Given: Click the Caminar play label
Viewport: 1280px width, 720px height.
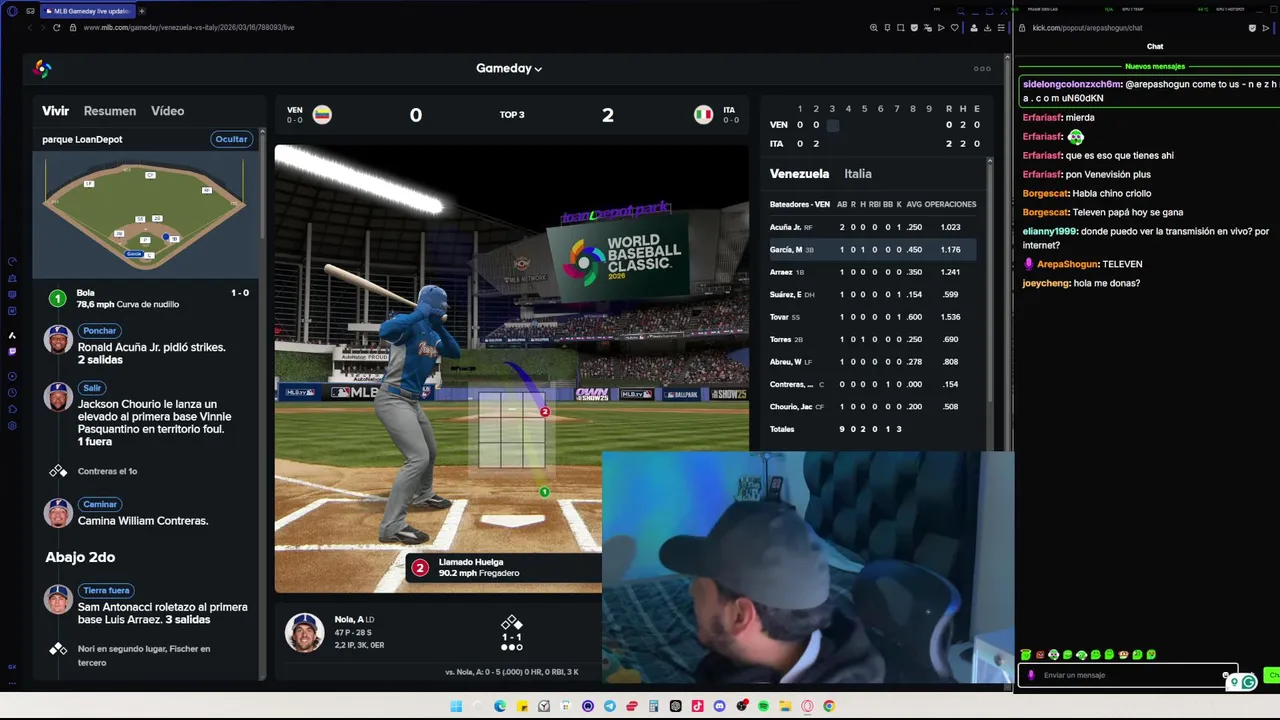Looking at the screenshot, I should click(x=100, y=505).
